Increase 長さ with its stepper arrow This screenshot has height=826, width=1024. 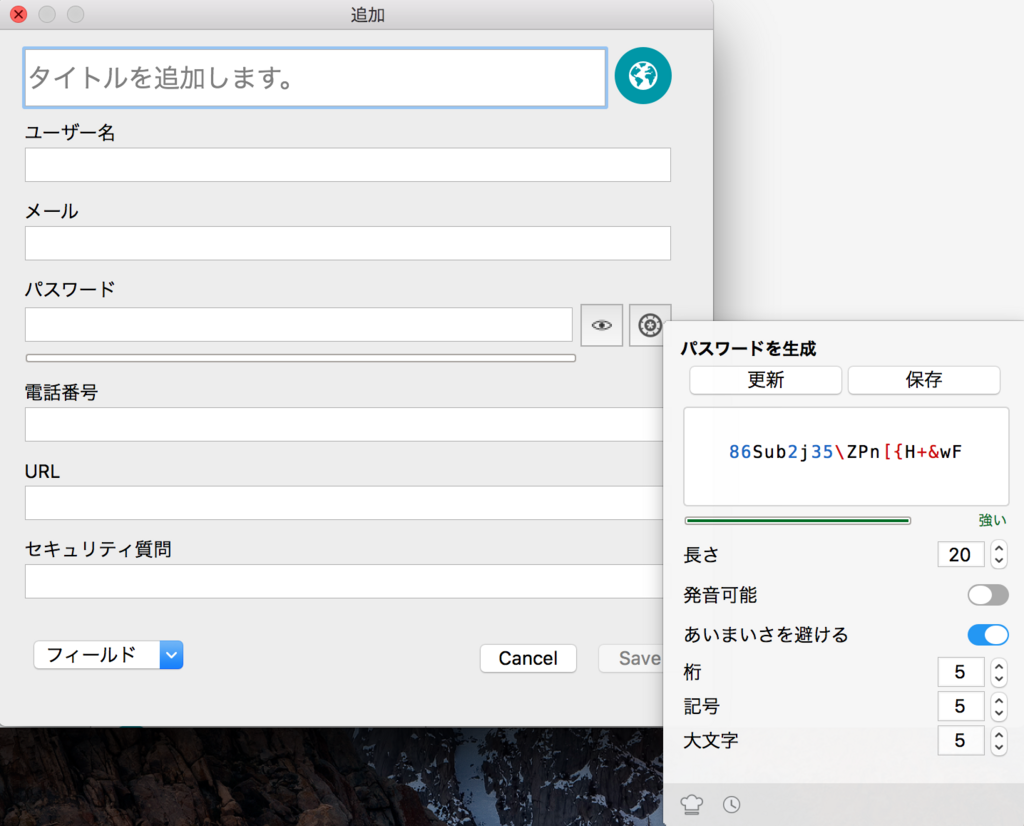[998, 549]
